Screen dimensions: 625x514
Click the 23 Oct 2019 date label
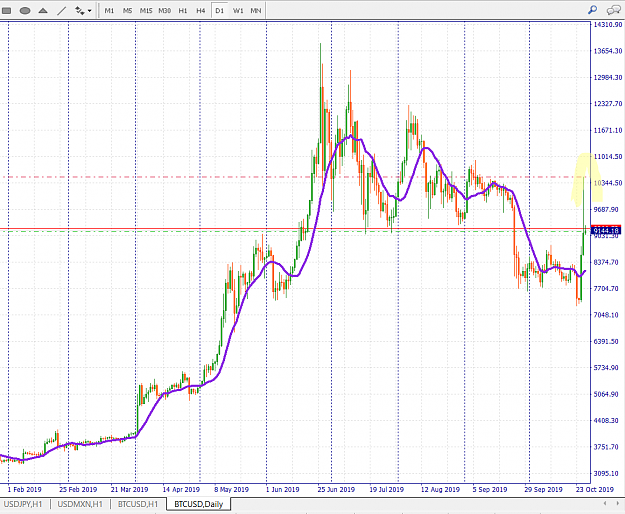tap(595, 489)
